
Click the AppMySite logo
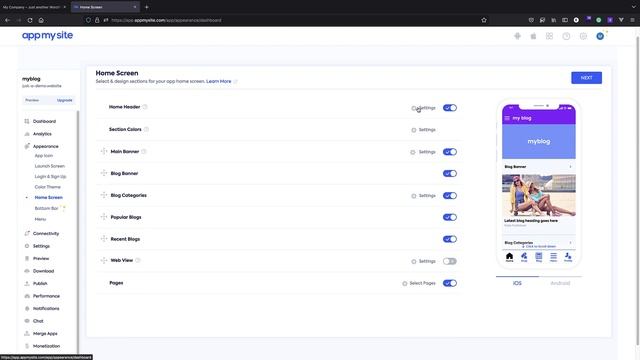coord(47,36)
